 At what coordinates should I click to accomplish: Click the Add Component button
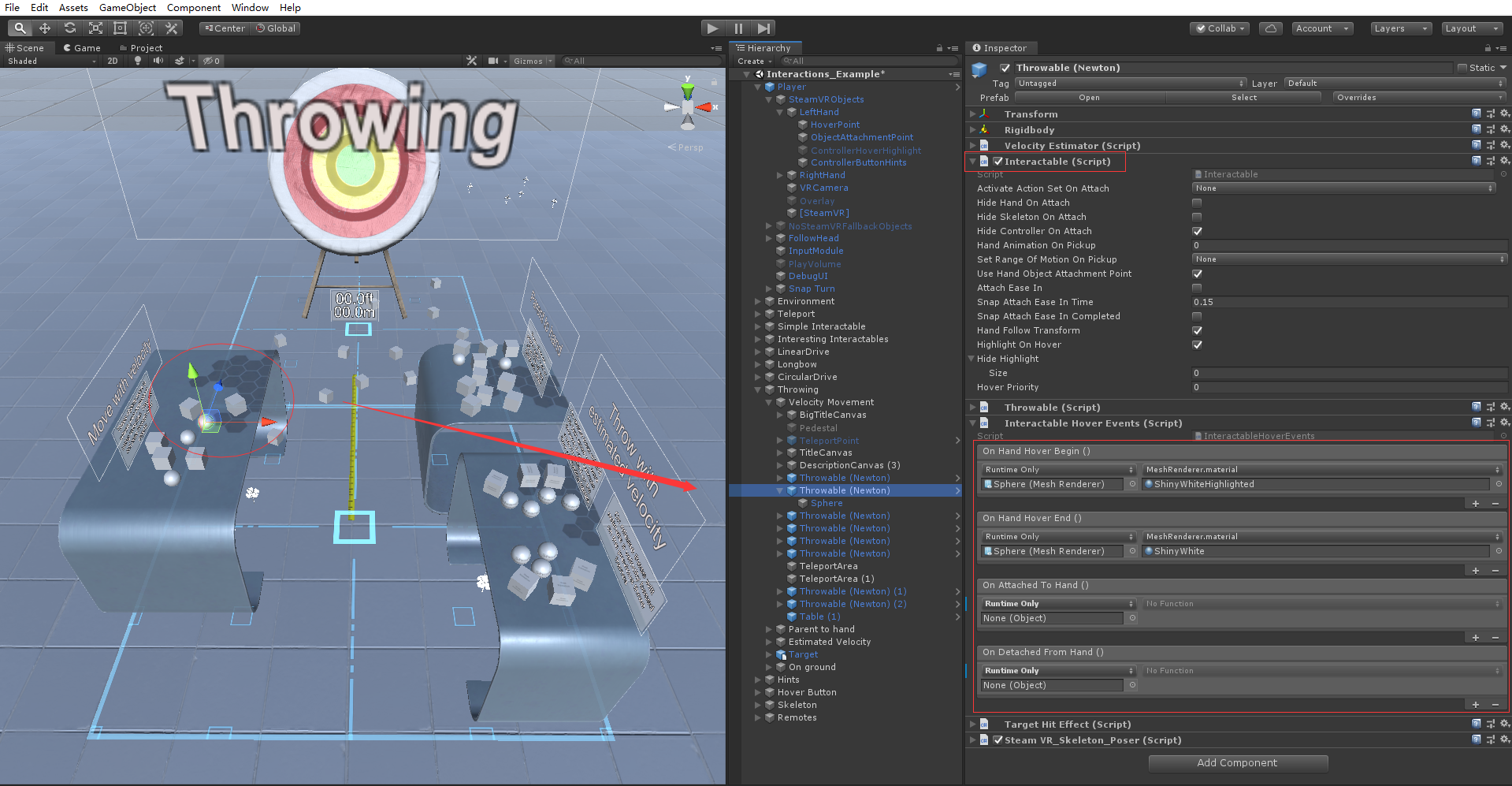click(x=1238, y=762)
